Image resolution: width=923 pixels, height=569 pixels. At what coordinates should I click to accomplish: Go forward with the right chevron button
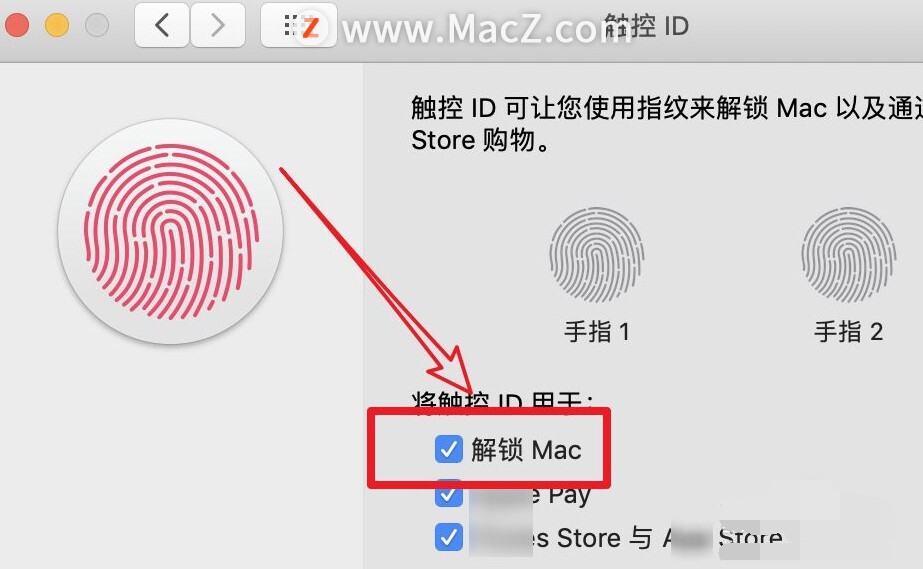218,25
